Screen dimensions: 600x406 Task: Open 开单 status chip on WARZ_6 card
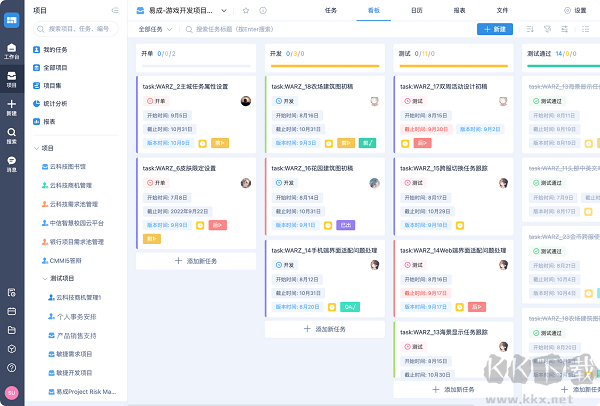point(156,183)
